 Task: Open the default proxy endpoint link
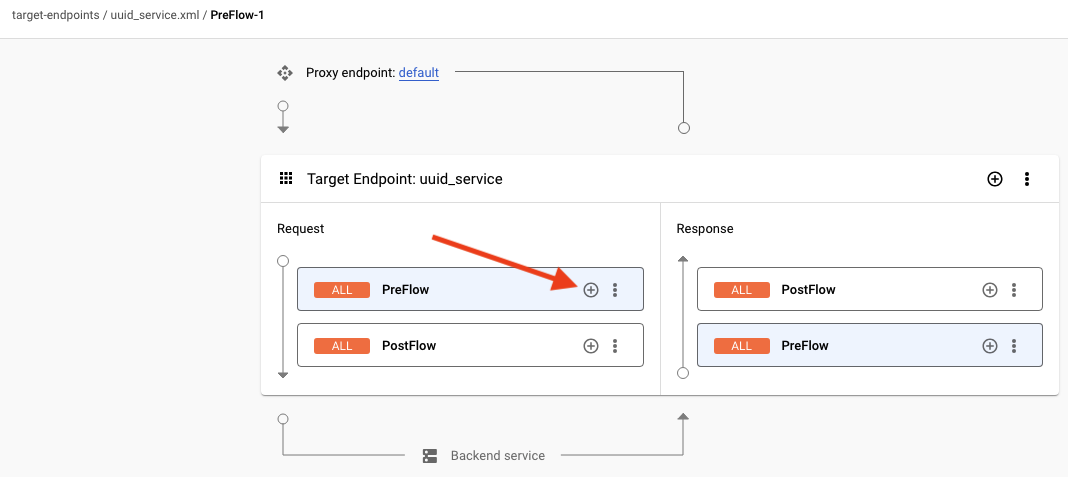419,72
